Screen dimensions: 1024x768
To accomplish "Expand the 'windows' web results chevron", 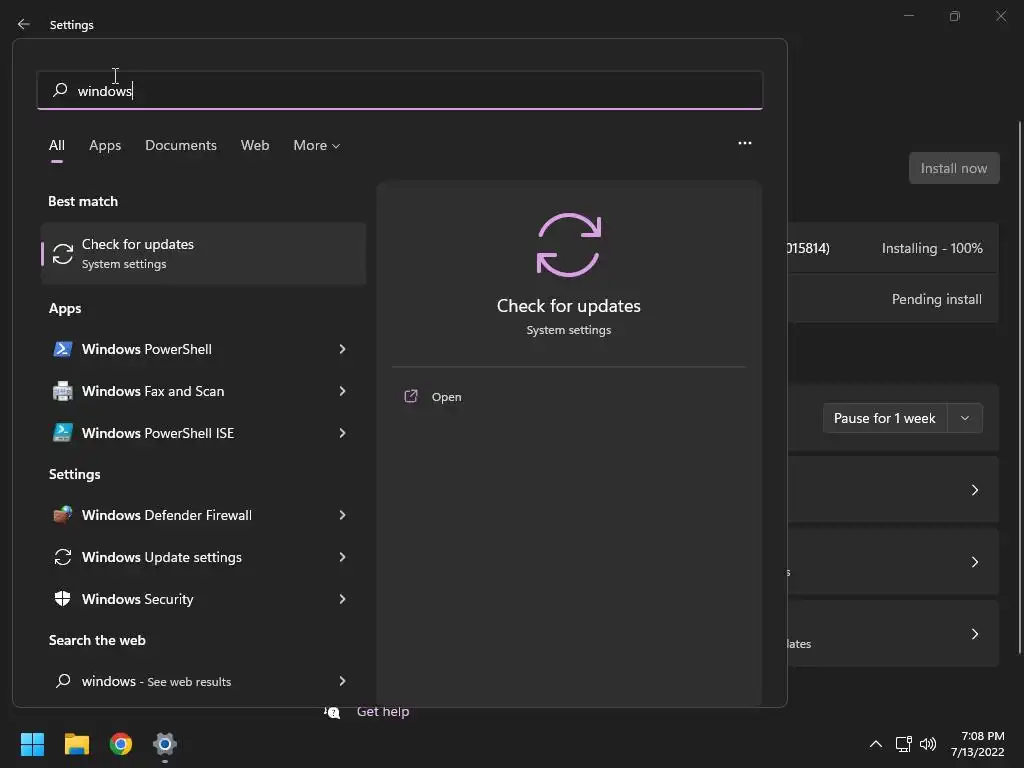I will pyautogui.click(x=342, y=681).
